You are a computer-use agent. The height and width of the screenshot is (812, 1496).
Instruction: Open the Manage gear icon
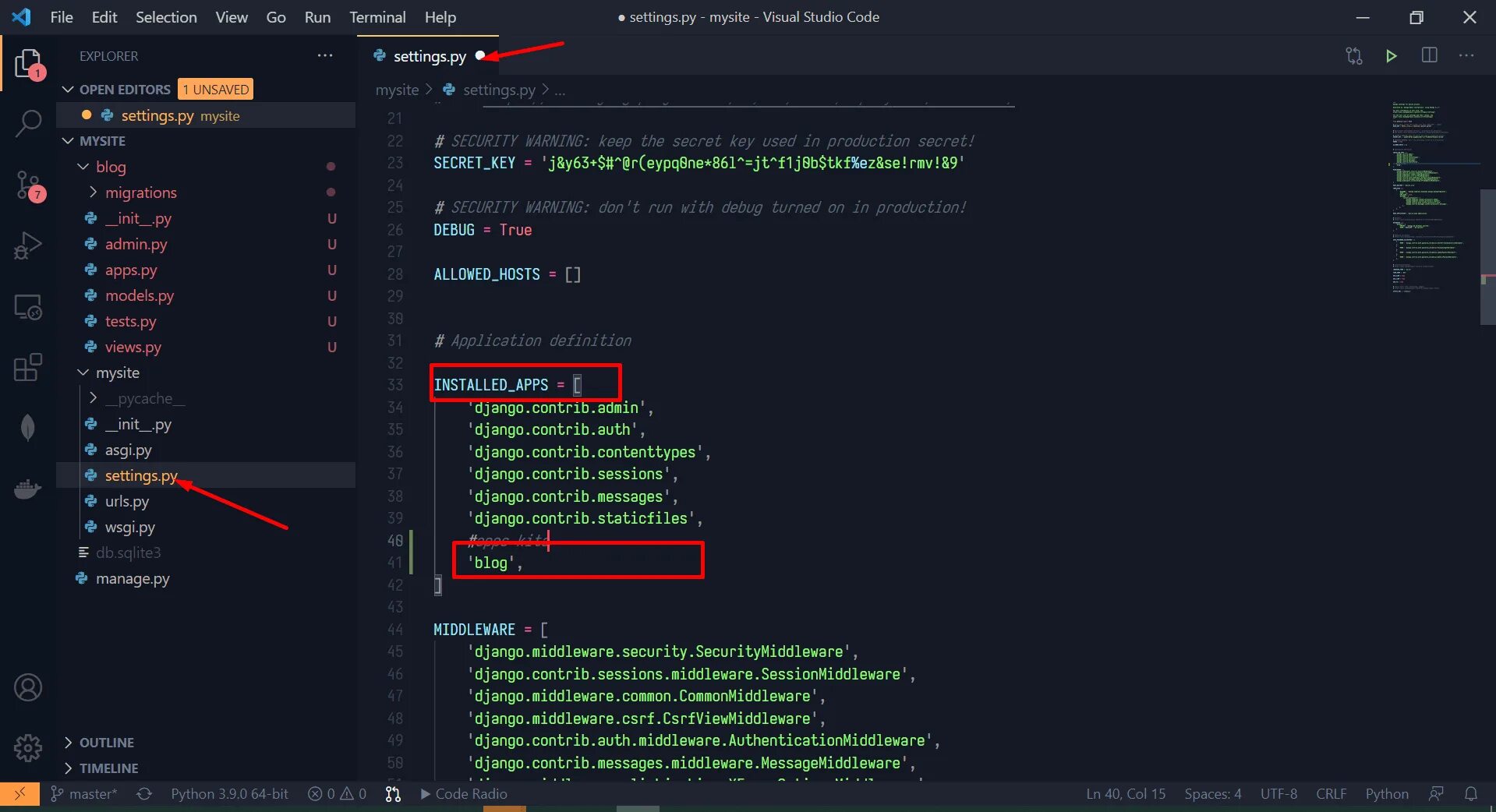point(28,748)
